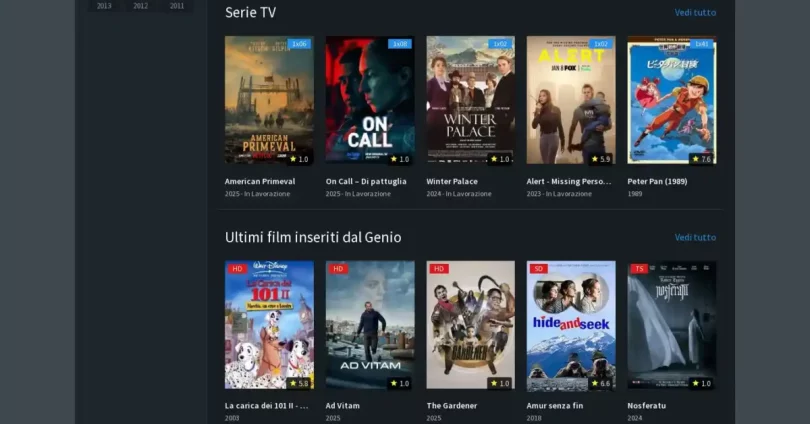Open the Peter Pan (1989) poster
Viewport: 810px width, 424px height.
pyautogui.click(x=672, y=100)
